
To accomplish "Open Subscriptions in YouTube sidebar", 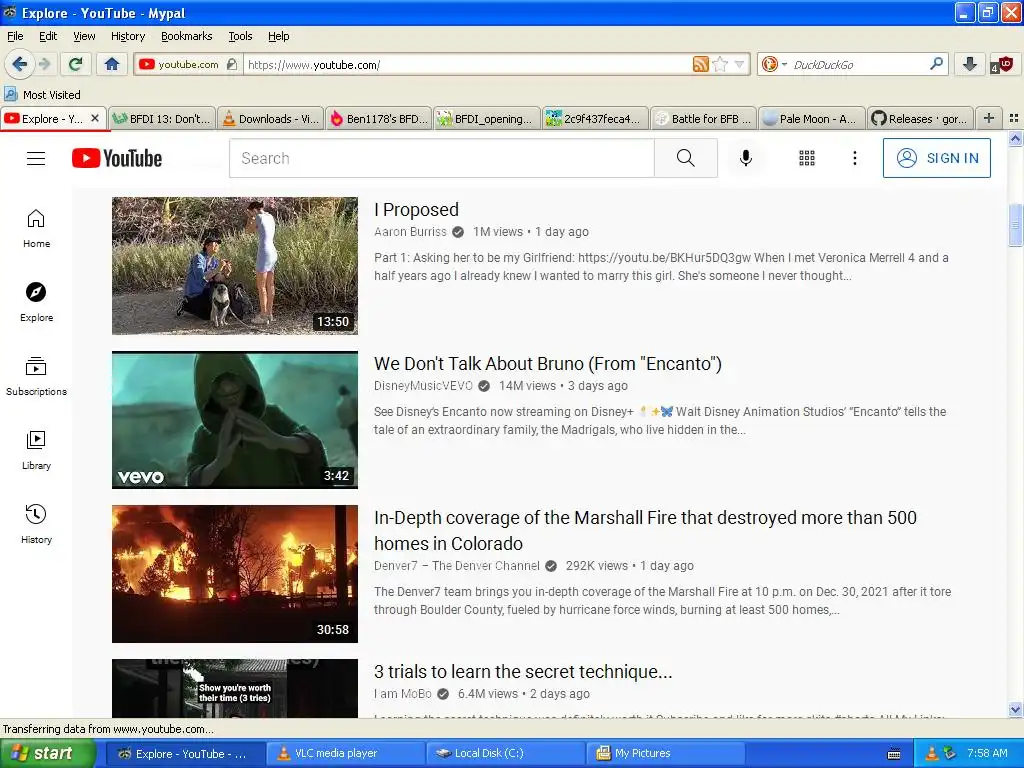I will point(36,376).
